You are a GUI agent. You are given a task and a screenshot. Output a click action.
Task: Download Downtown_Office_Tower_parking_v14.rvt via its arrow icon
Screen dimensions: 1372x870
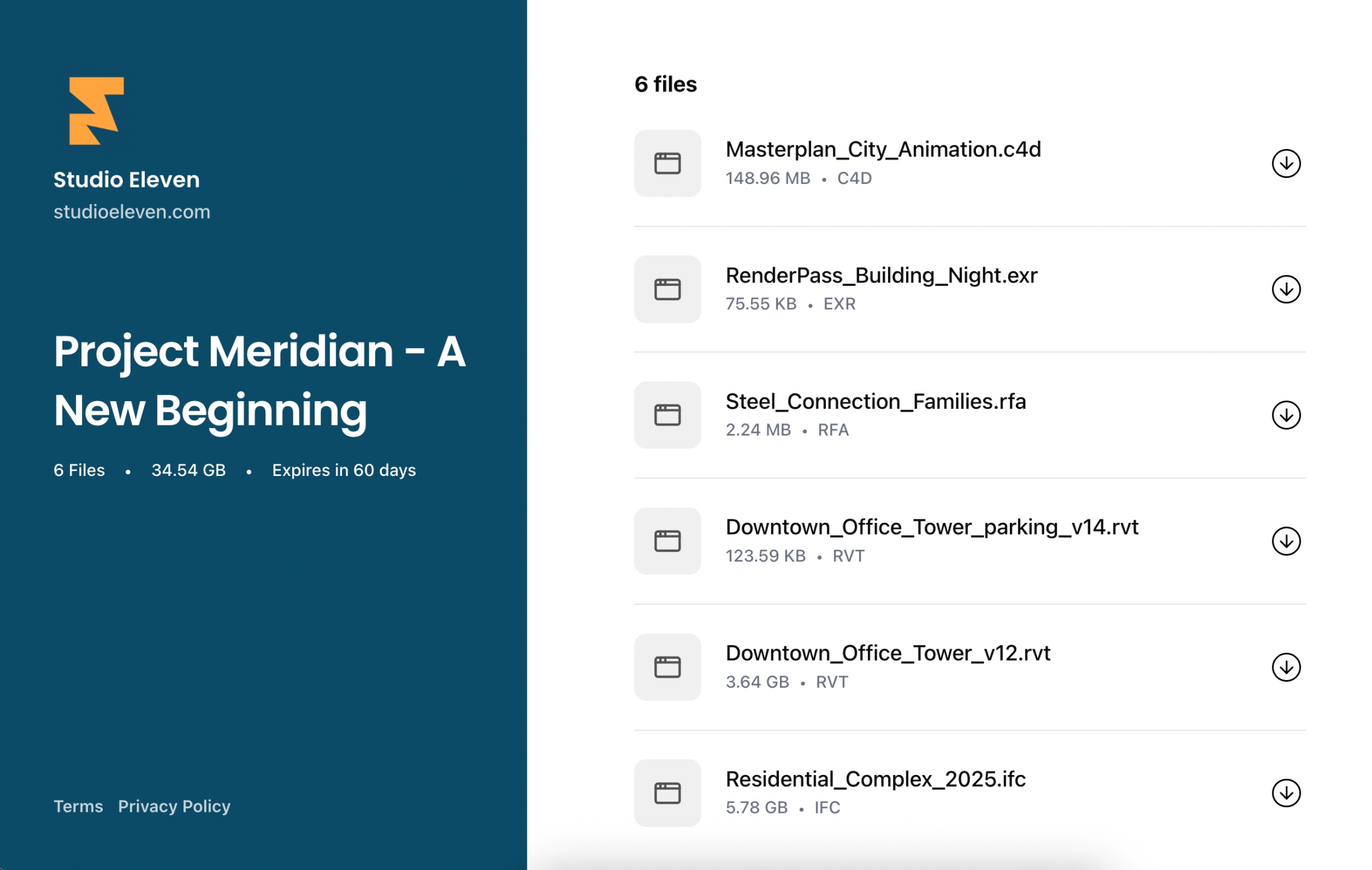(1287, 541)
